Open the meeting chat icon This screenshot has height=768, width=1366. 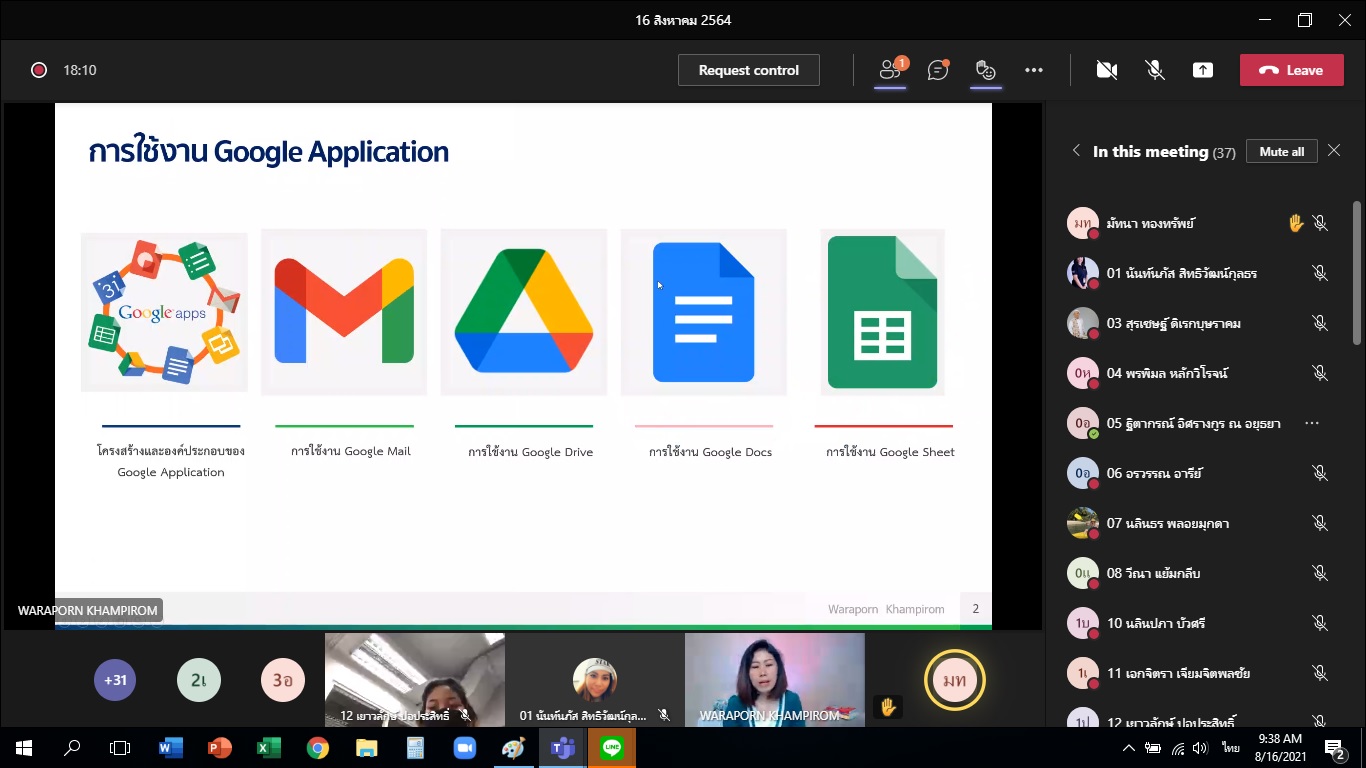937,70
